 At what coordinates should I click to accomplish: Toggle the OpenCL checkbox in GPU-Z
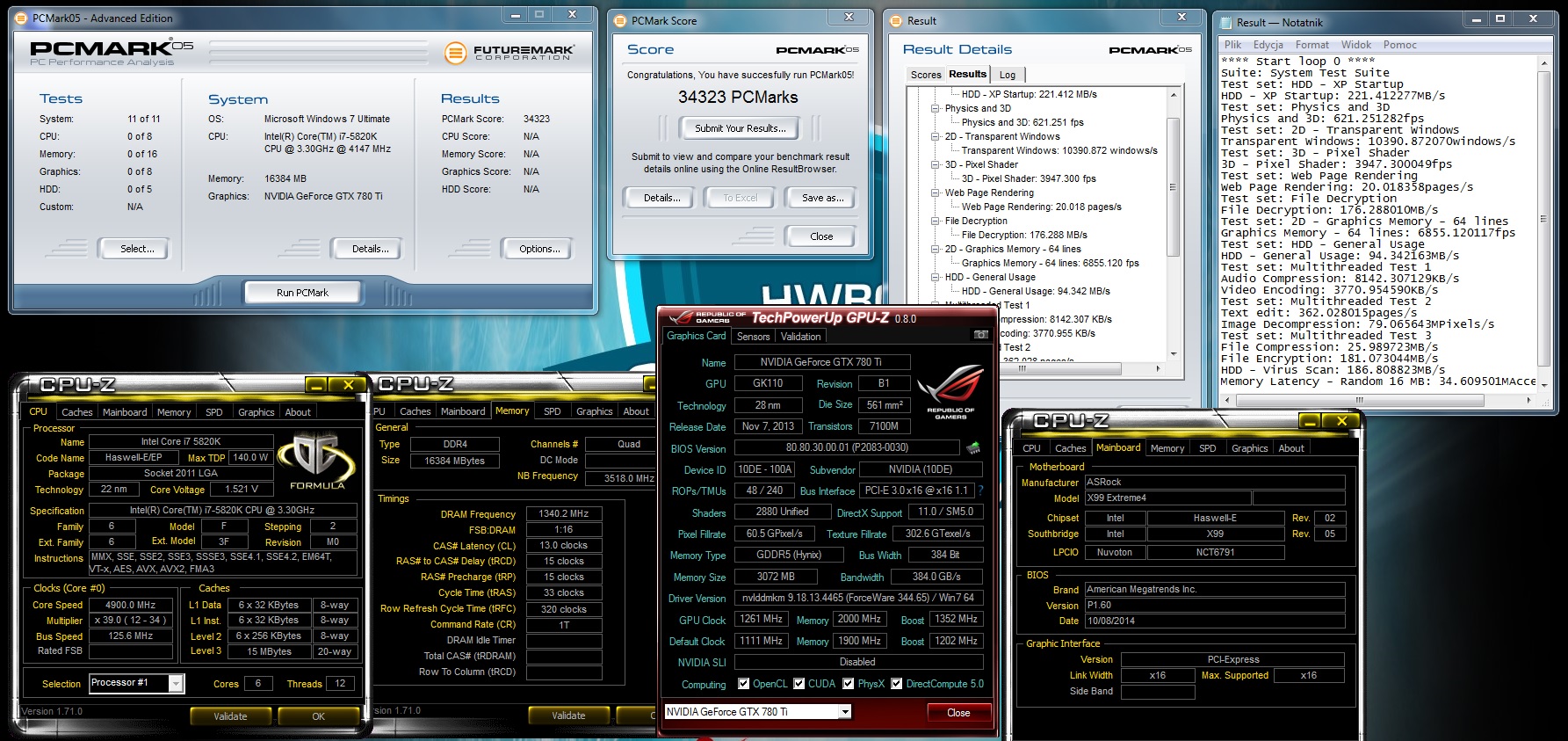744,684
